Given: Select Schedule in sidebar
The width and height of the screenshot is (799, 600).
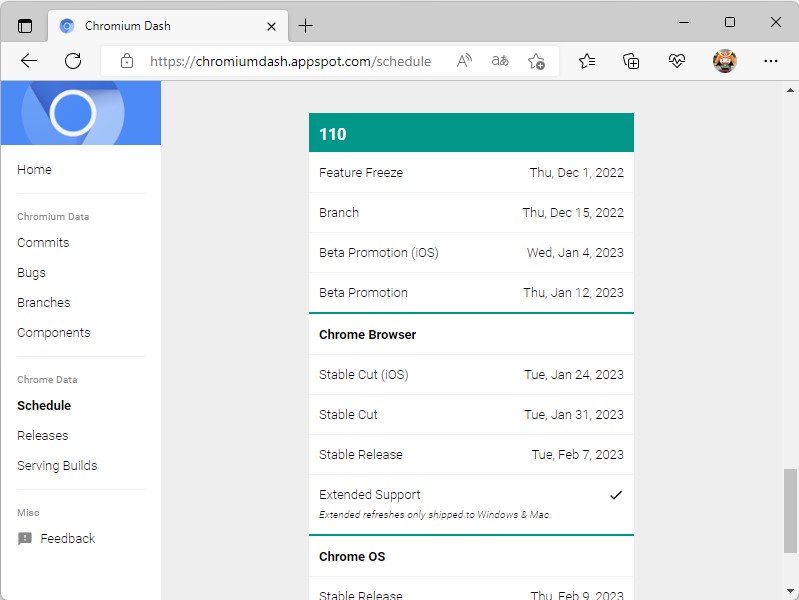Looking at the screenshot, I should [44, 405].
